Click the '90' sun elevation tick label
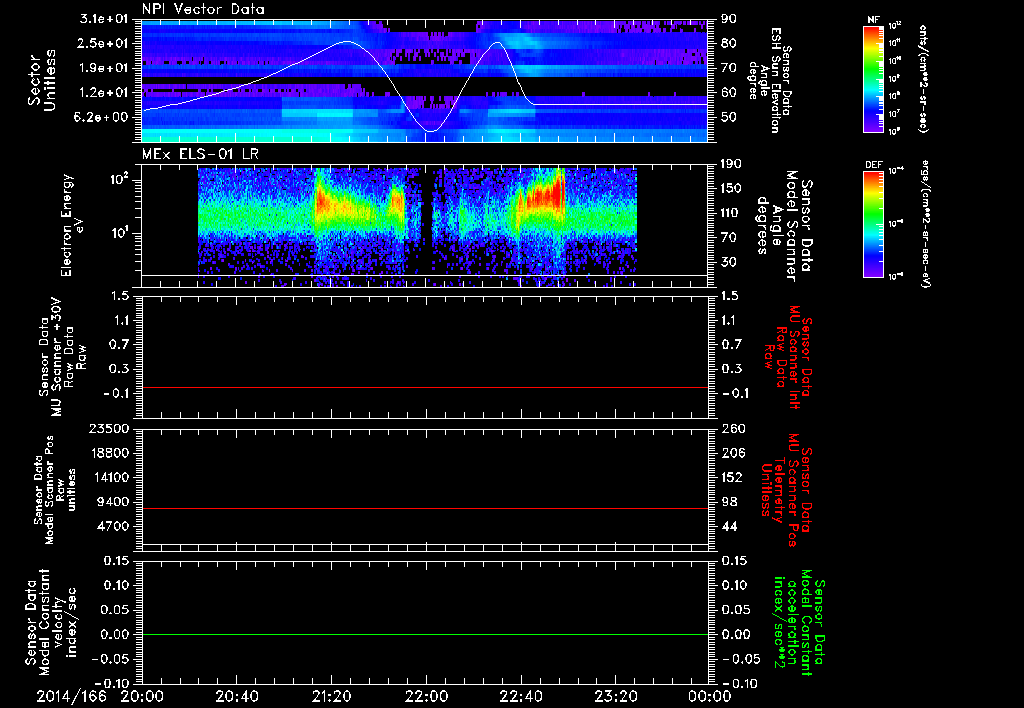The image size is (1024, 708). [728, 19]
